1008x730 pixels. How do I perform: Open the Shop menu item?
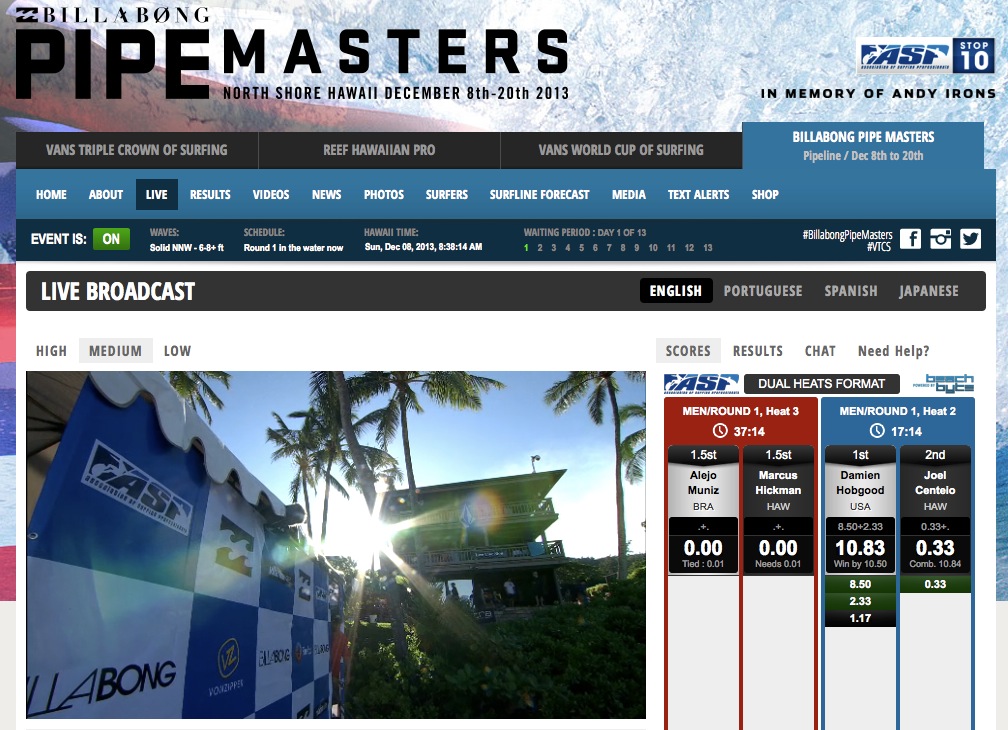[x=765, y=195]
